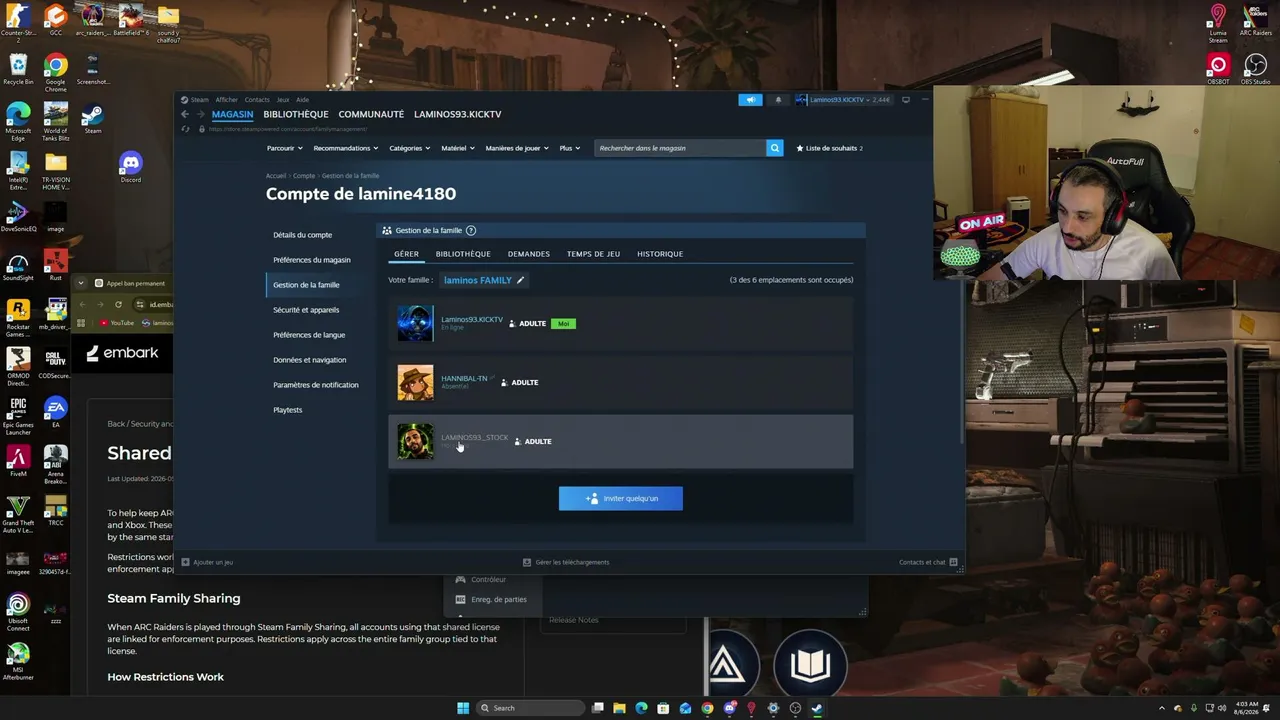Image resolution: width=1280 pixels, height=720 pixels.
Task: Open the Contacts menu
Action: [257, 100]
